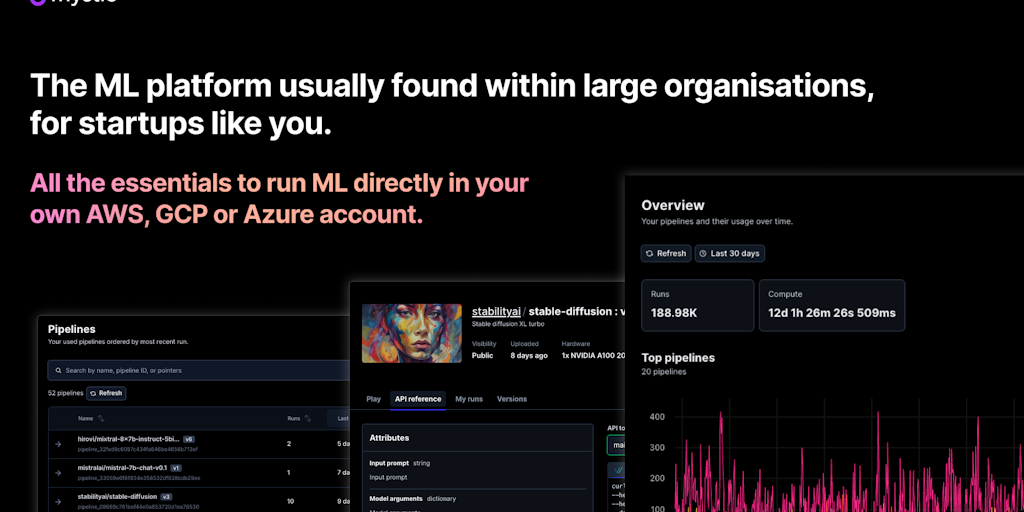The height and width of the screenshot is (512, 1024).
Task: Sort pipelines by the Runs column arrows
Action: pyautogui.click(x=308, y=419)
